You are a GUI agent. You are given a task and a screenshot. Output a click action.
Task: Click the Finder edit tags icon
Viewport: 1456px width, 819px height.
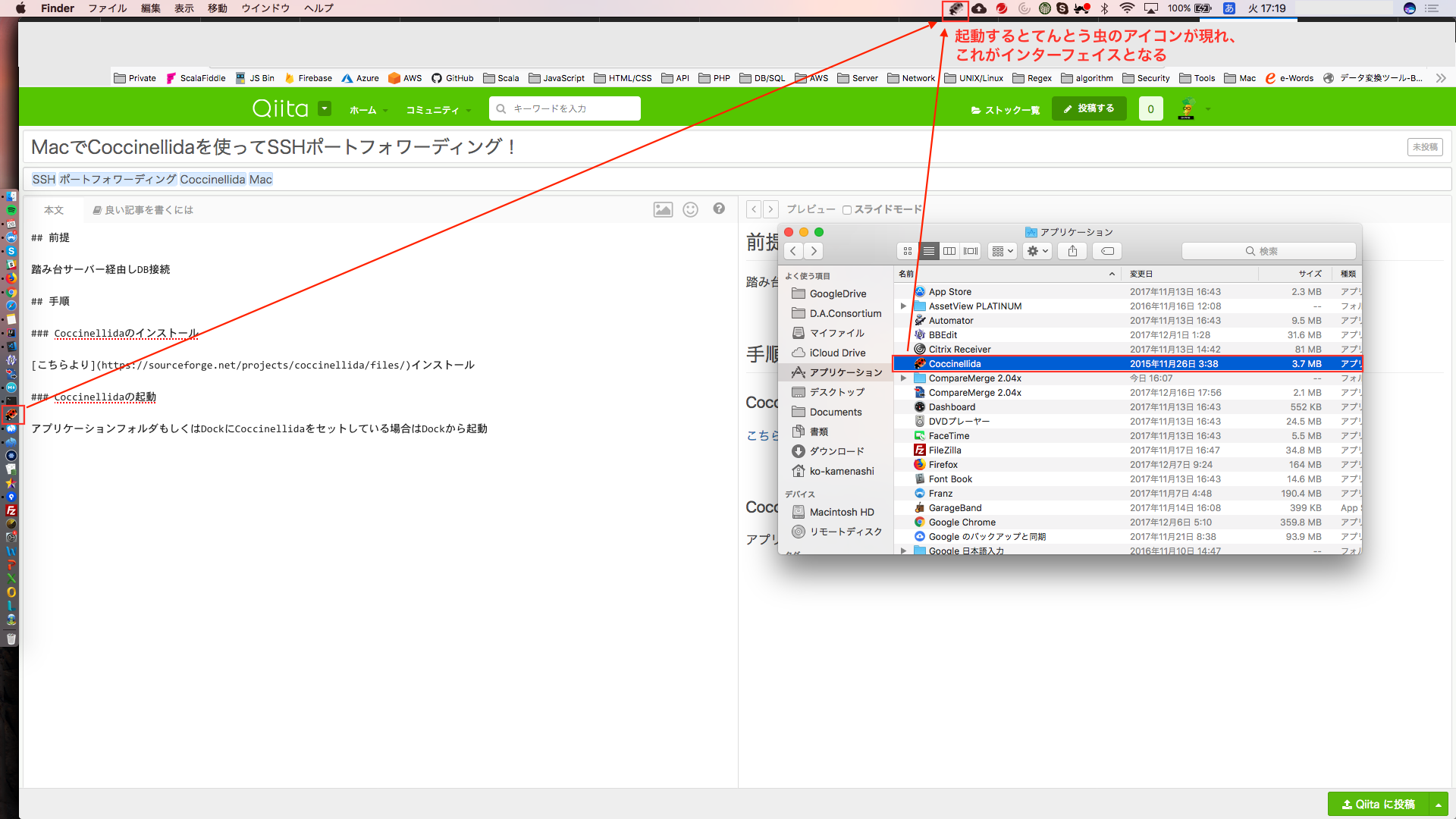pyautogui.click(x=1107, y=251)
